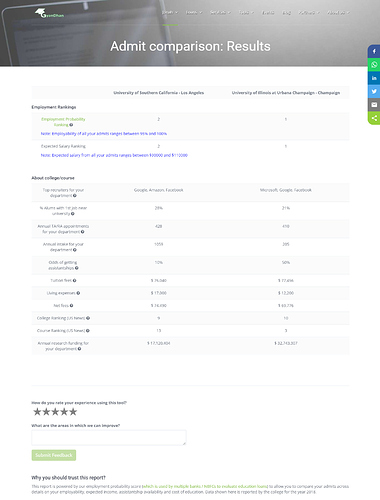380x500 pixels.
Task: Open help icon for Odds of getting assistantships
Action: pos(77,268)
